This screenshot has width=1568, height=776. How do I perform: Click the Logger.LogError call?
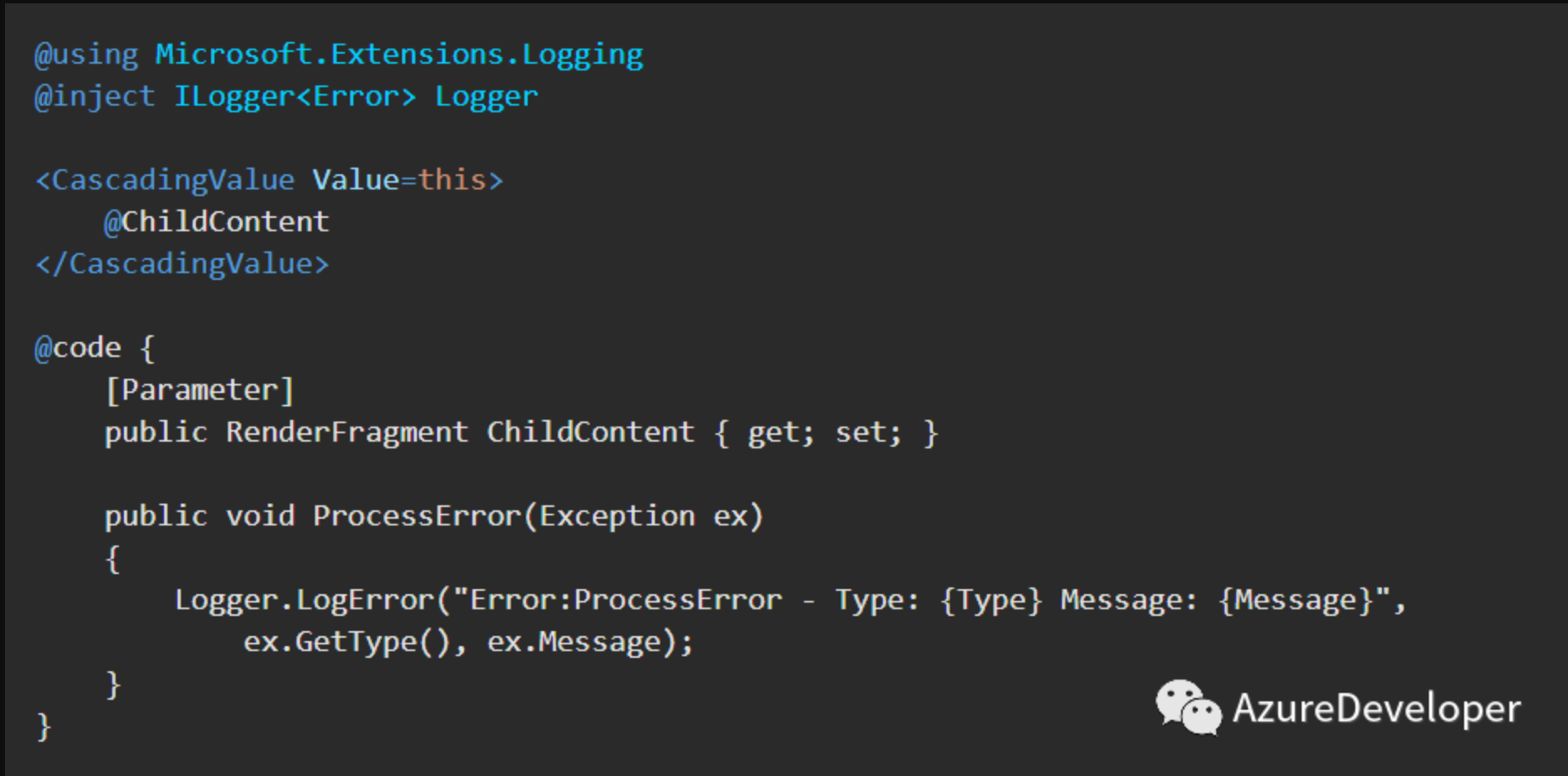point(304,600)
